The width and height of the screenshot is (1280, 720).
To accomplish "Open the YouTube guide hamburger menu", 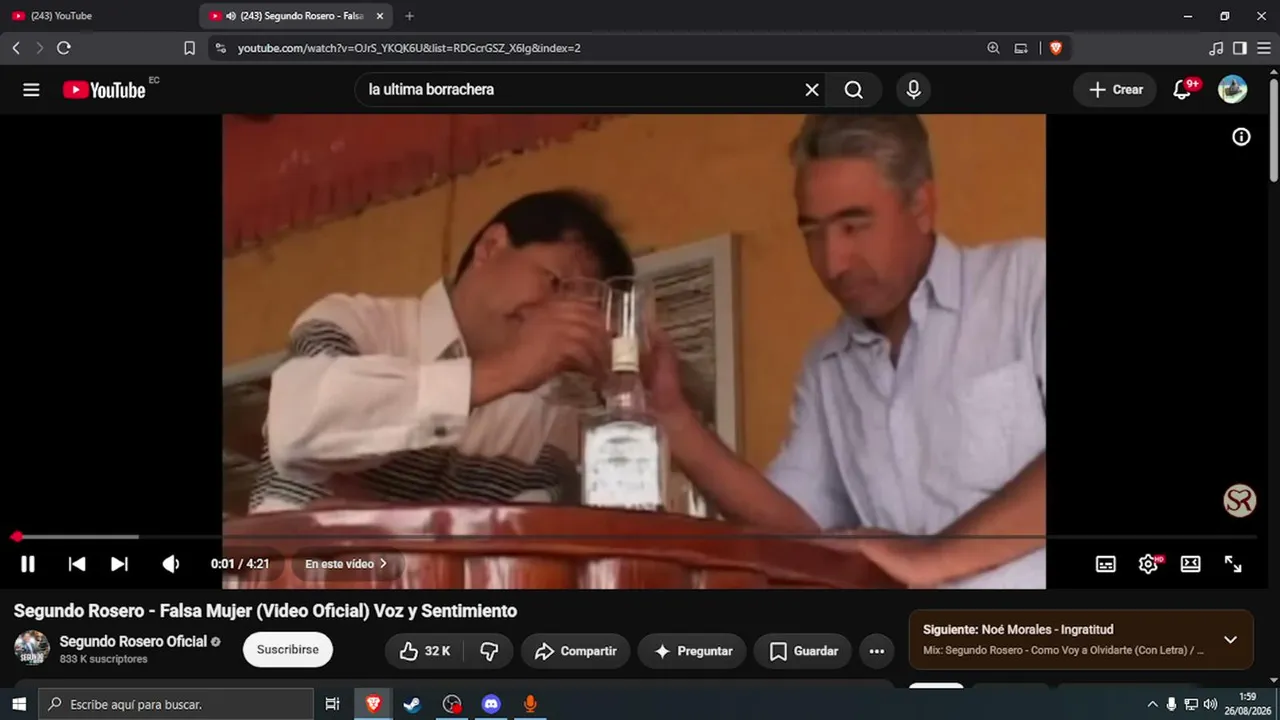I will coord(31,90).
